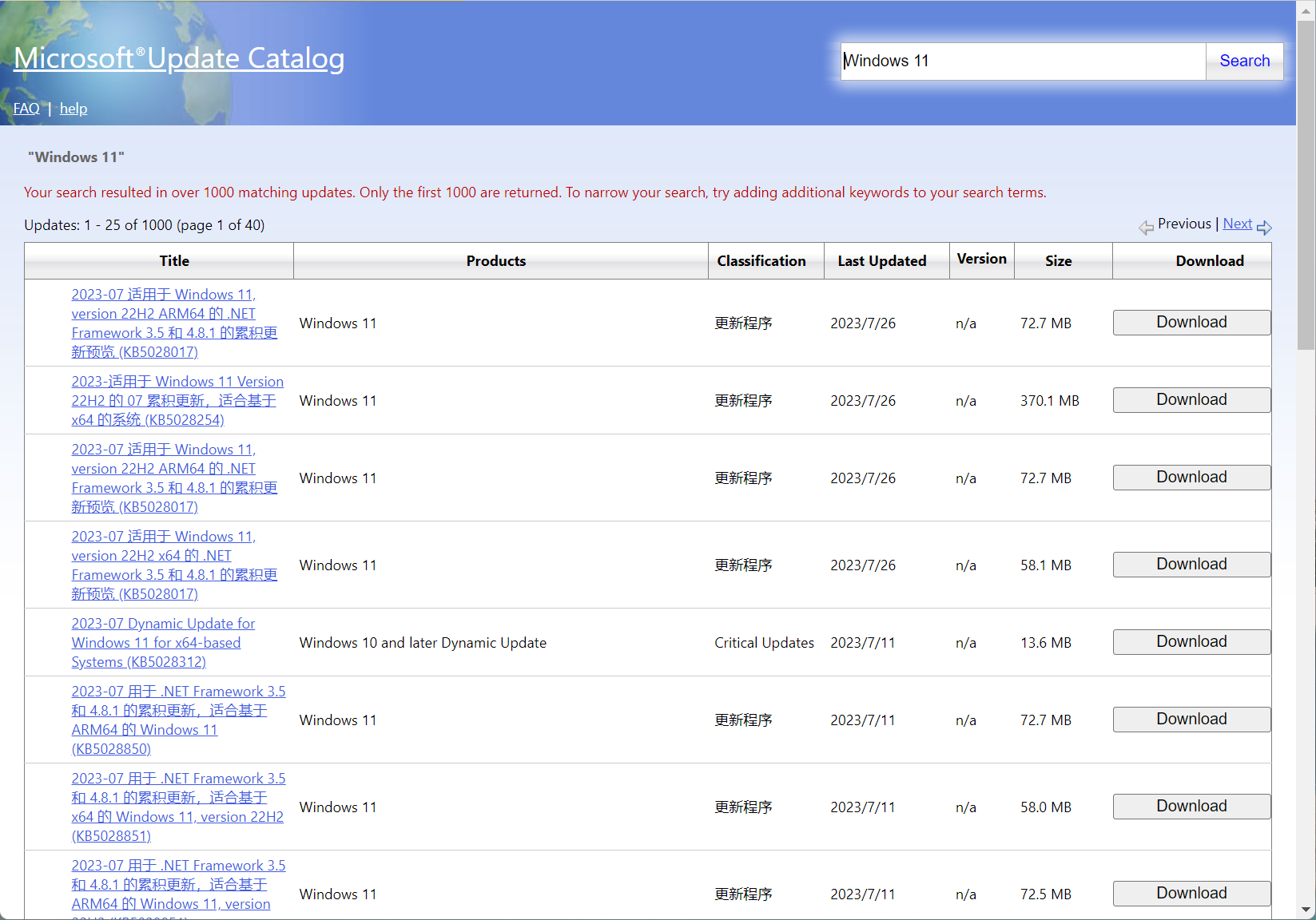1316x920 pixels.
Task: Click the Next page arrow icon
Action: pyautogui.click(x=1264, y=228)
